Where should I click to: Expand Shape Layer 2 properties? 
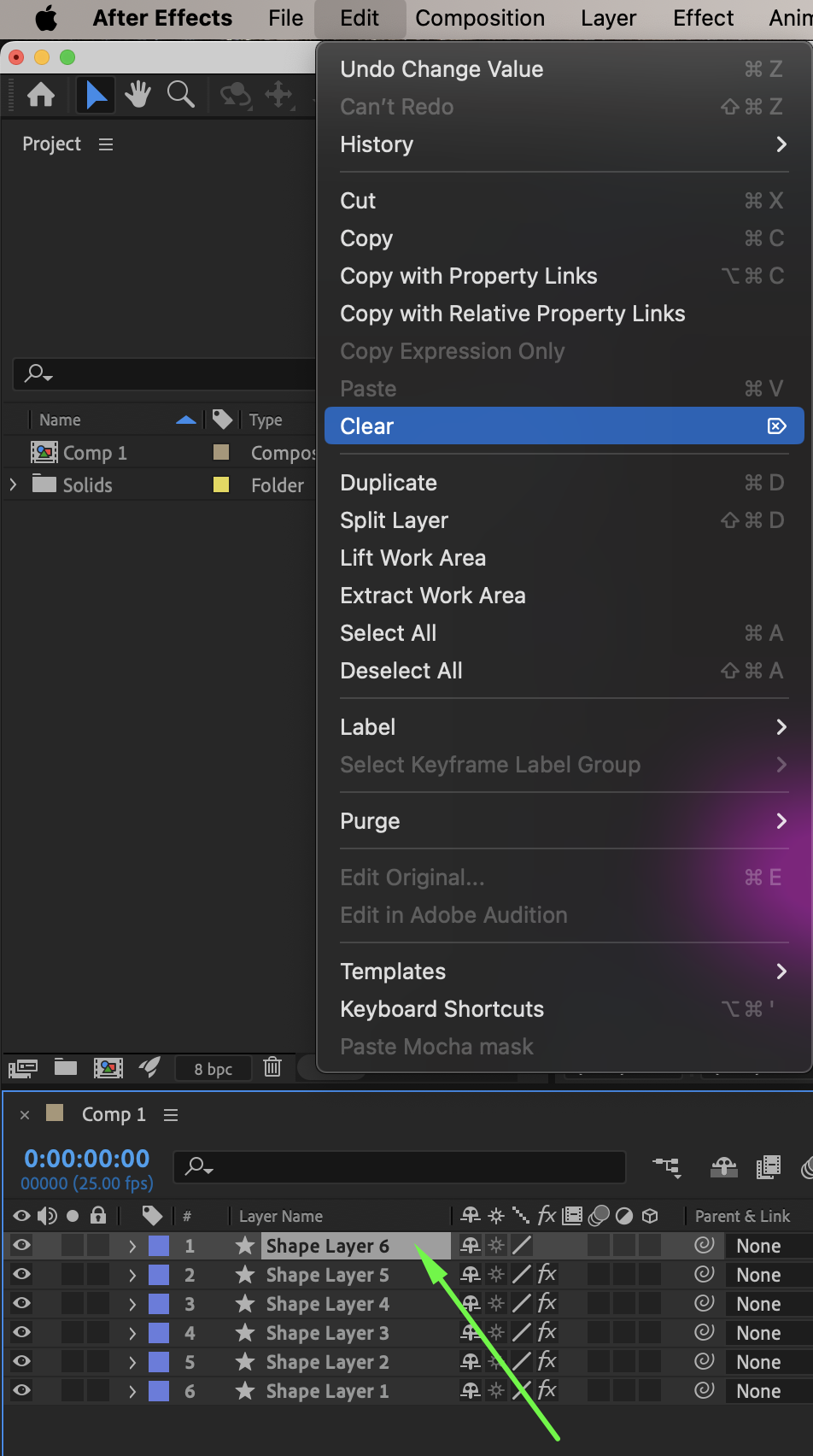tap(132, 1362)
